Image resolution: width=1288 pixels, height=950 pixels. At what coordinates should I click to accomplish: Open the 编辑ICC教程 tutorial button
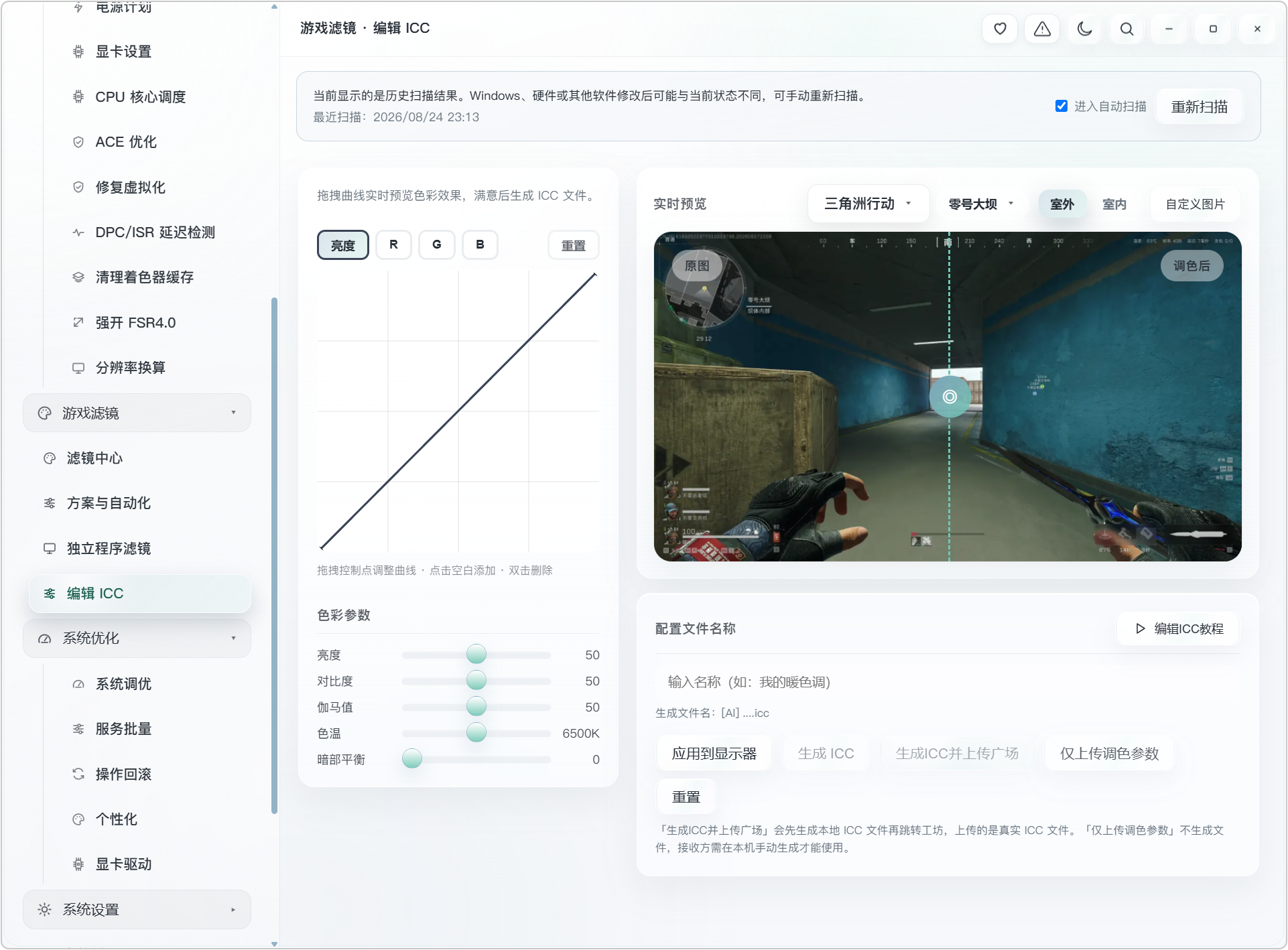tap(1178, 629)
